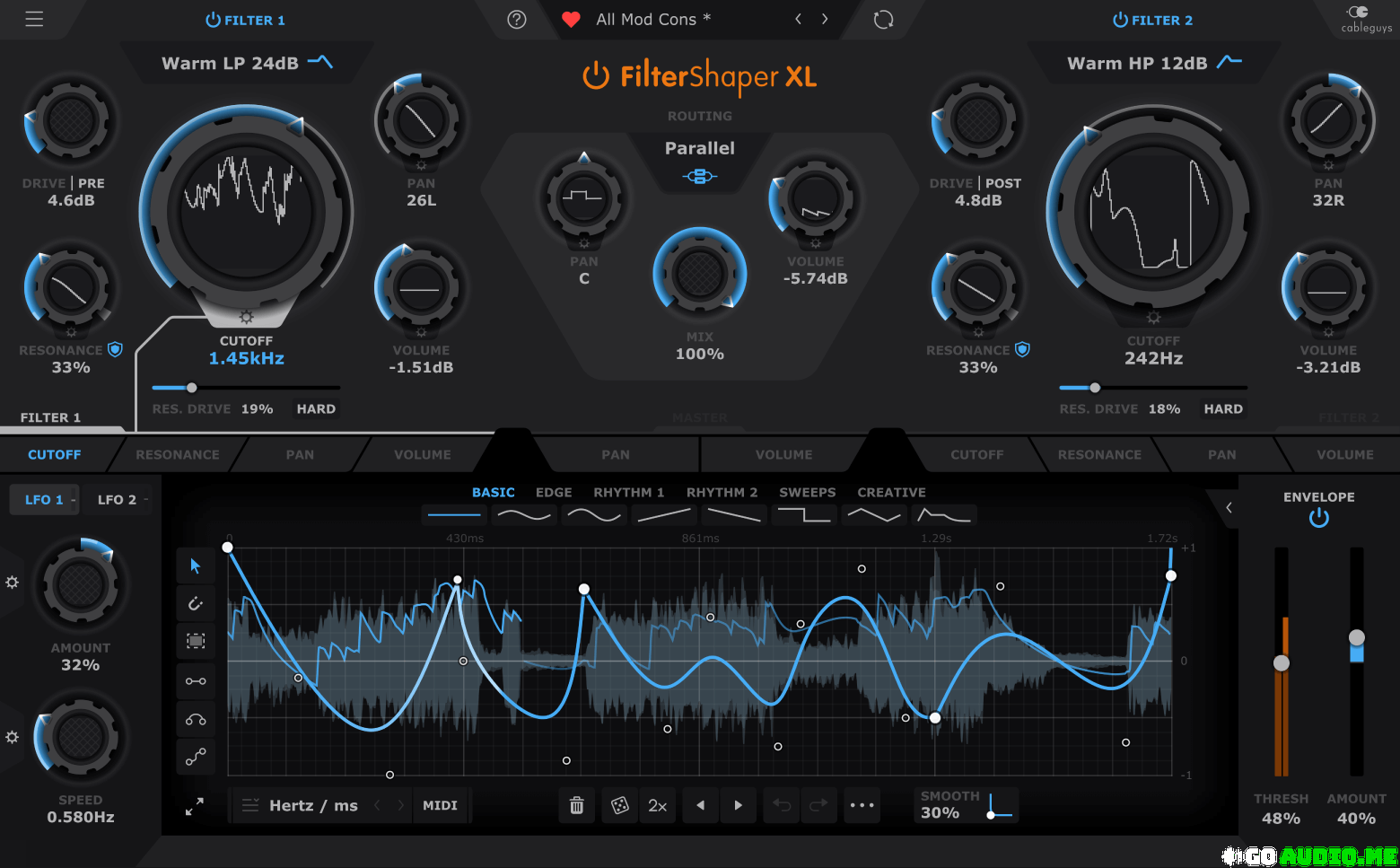Click the red heart favorite icon
This screenshot has width=1400, height=868.
[571, 20]
